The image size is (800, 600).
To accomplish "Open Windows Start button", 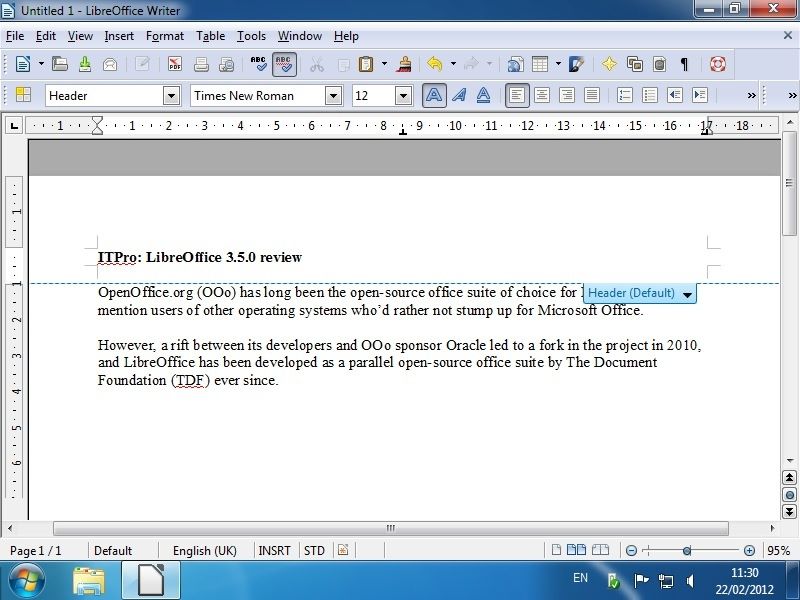I will (27, 581).
